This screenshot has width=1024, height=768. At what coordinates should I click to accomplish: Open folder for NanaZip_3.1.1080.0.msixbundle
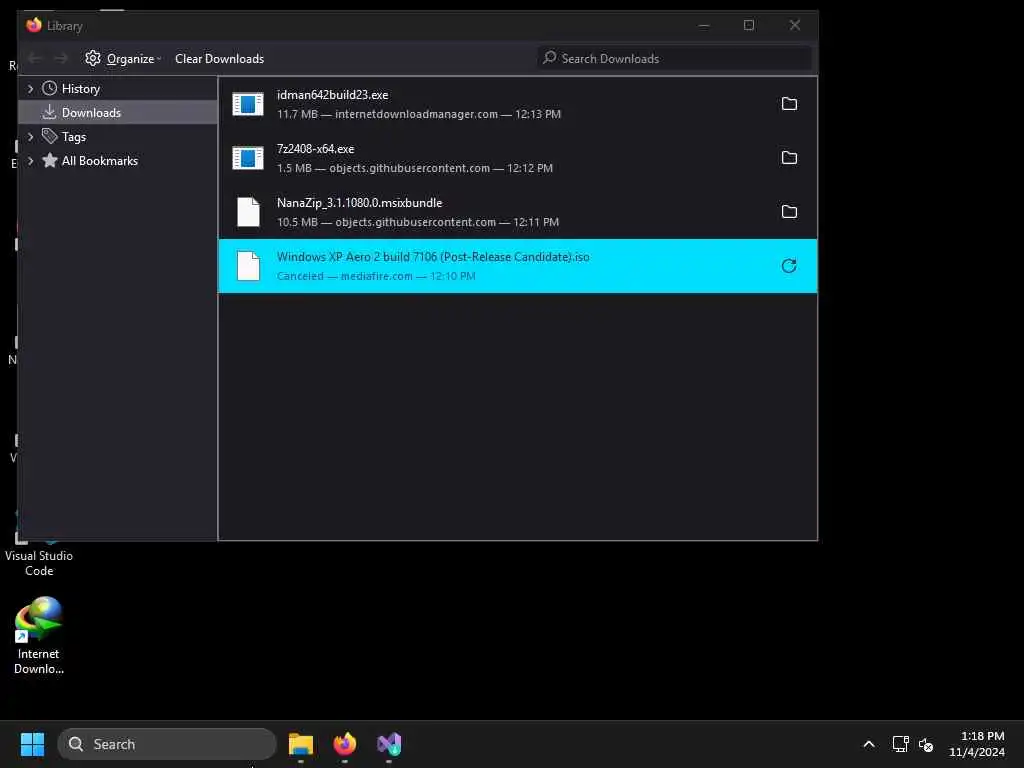tap(789, 212)
